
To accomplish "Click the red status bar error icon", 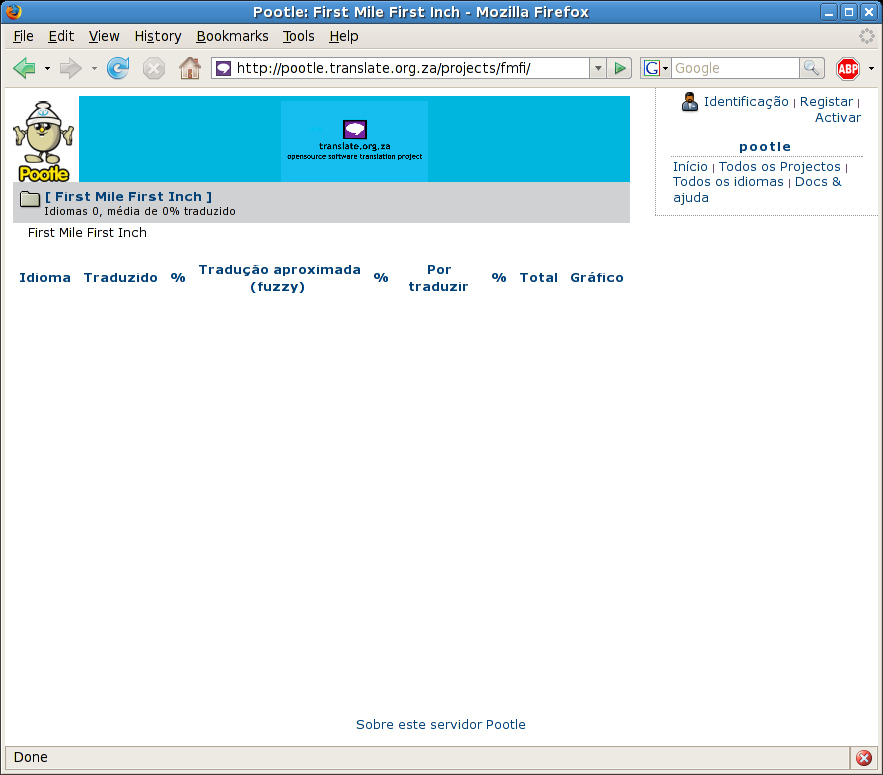I will pyautogui.click(x=864, y=758).
